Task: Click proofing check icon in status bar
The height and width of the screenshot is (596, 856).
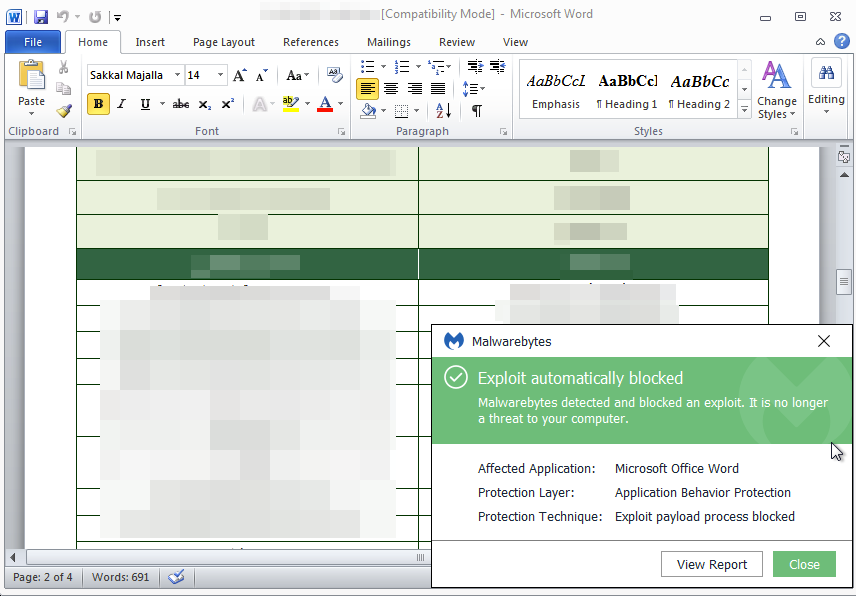Action: (x=176, y=577)
